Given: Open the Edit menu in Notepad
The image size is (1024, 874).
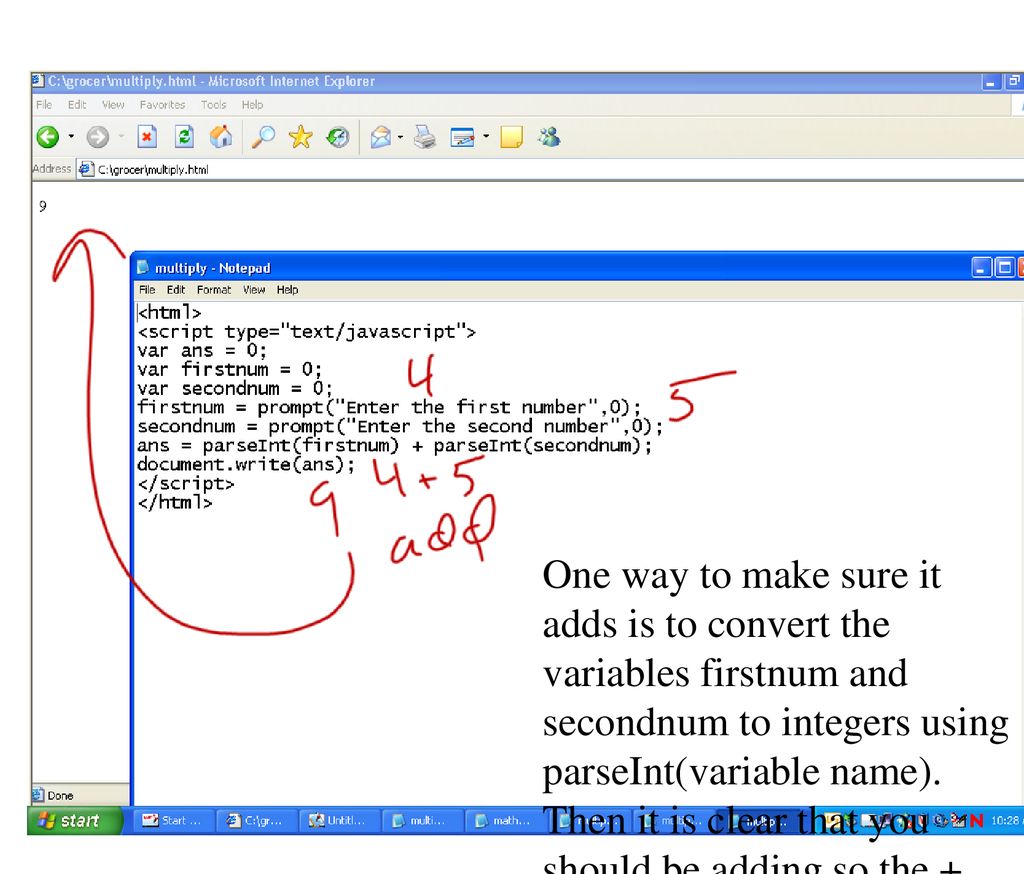Looking at the screenshot, I should 176,289.
